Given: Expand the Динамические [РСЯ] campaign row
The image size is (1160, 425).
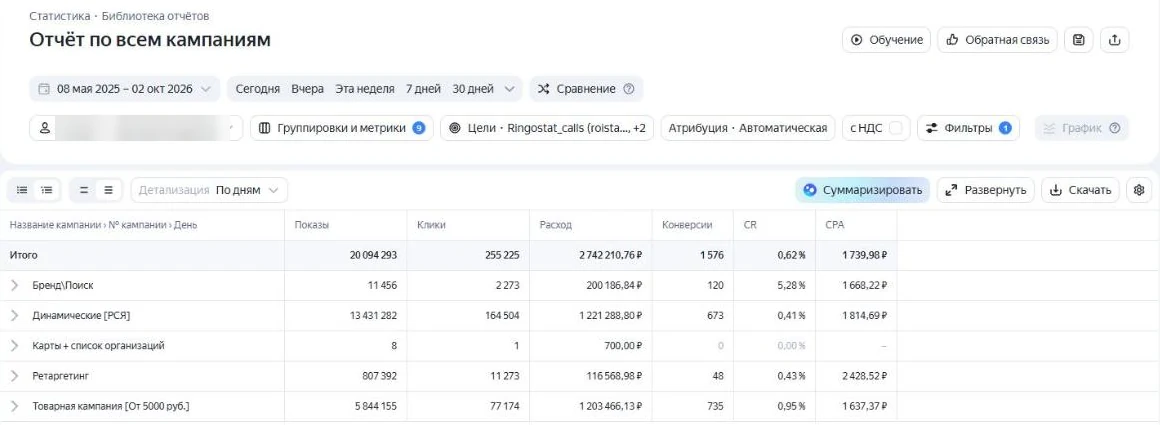Looking at the screenshot, I should click(x=15, y=315).
